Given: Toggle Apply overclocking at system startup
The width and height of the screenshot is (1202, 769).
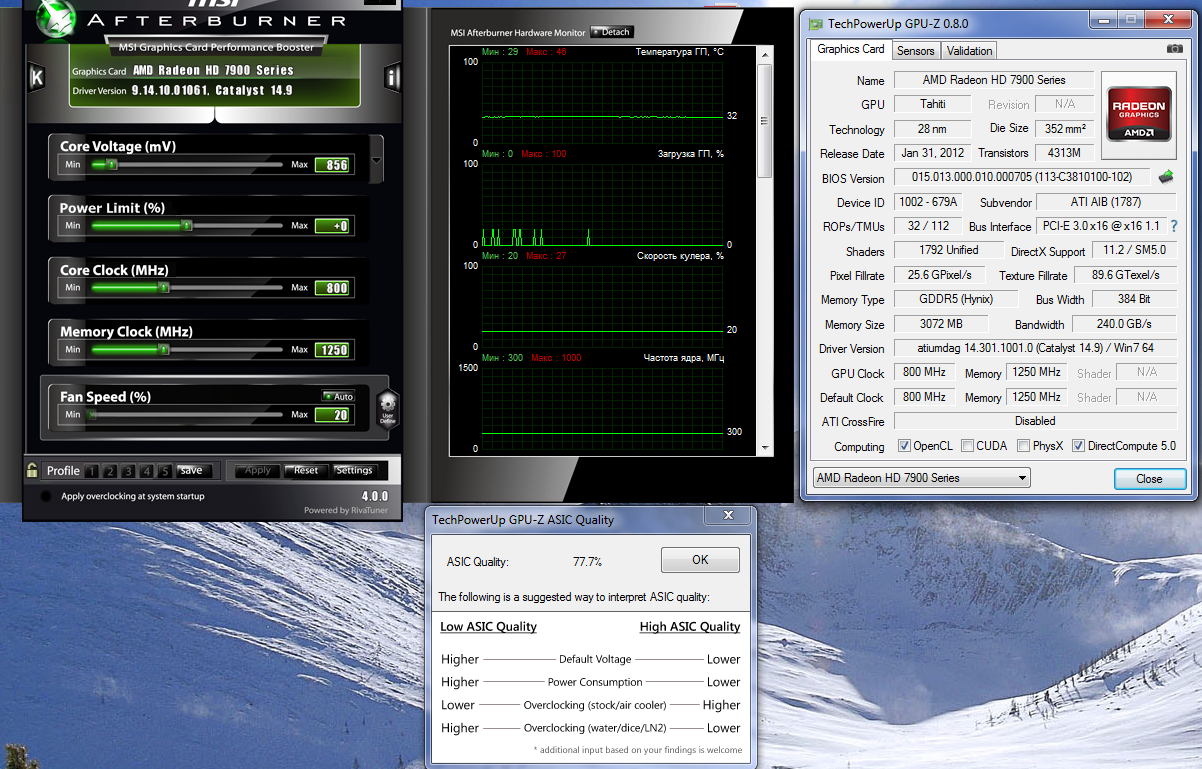Looking at the screenshot, I should pos(46,496).
